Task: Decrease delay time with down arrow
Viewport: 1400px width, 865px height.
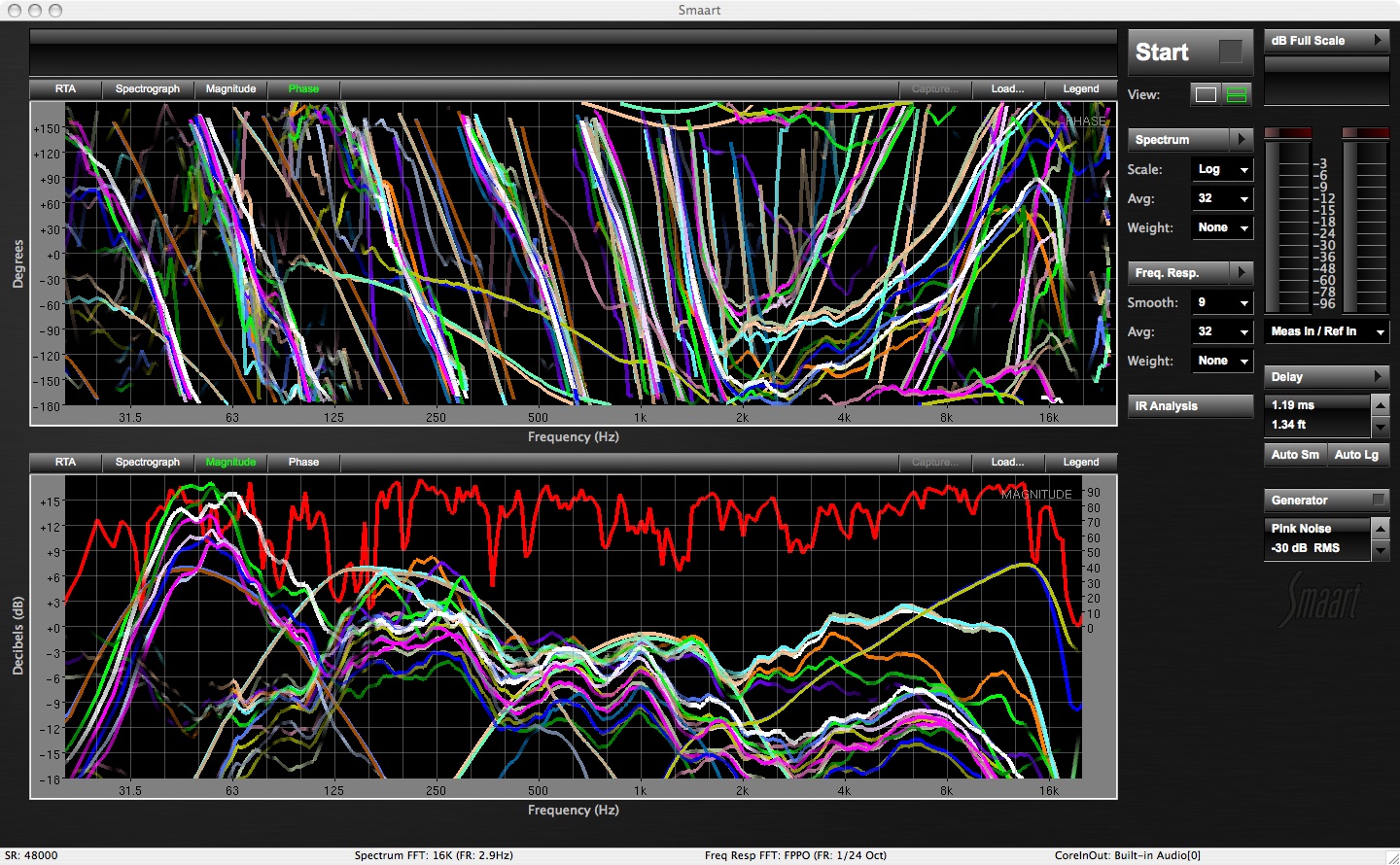Action: 1380,426
